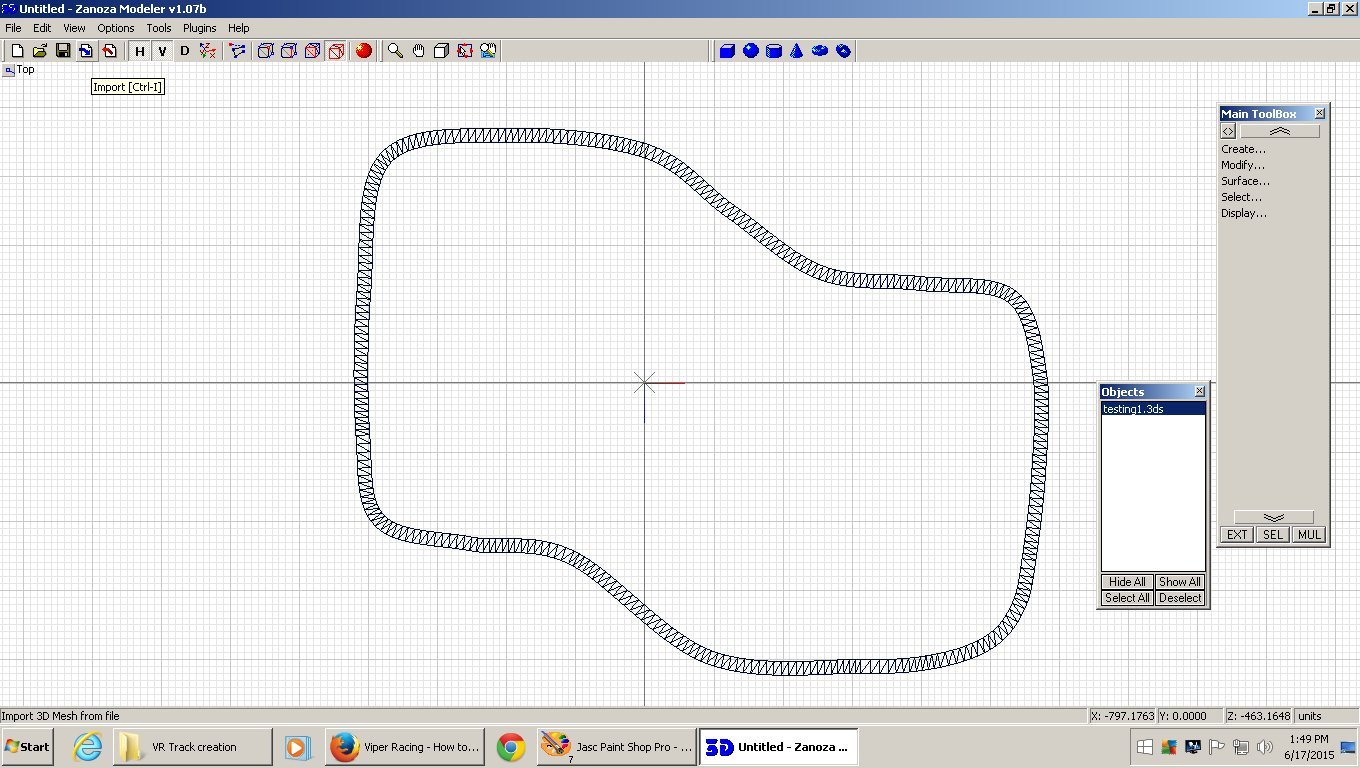Click the first cube selection-level icon
The image size is (1360, 768).
point(266,51)
